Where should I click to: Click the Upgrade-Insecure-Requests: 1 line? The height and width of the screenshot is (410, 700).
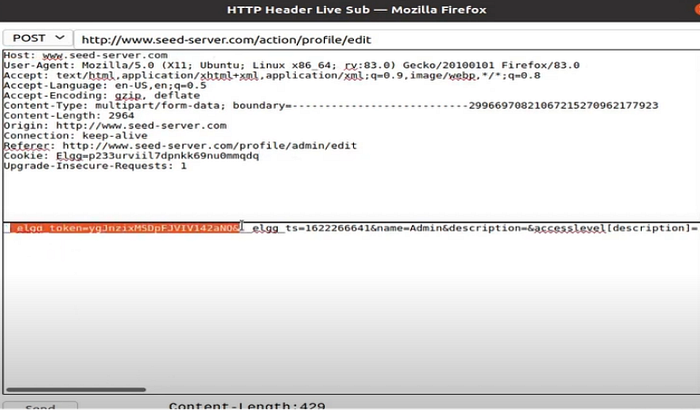(x=95, y=166)
